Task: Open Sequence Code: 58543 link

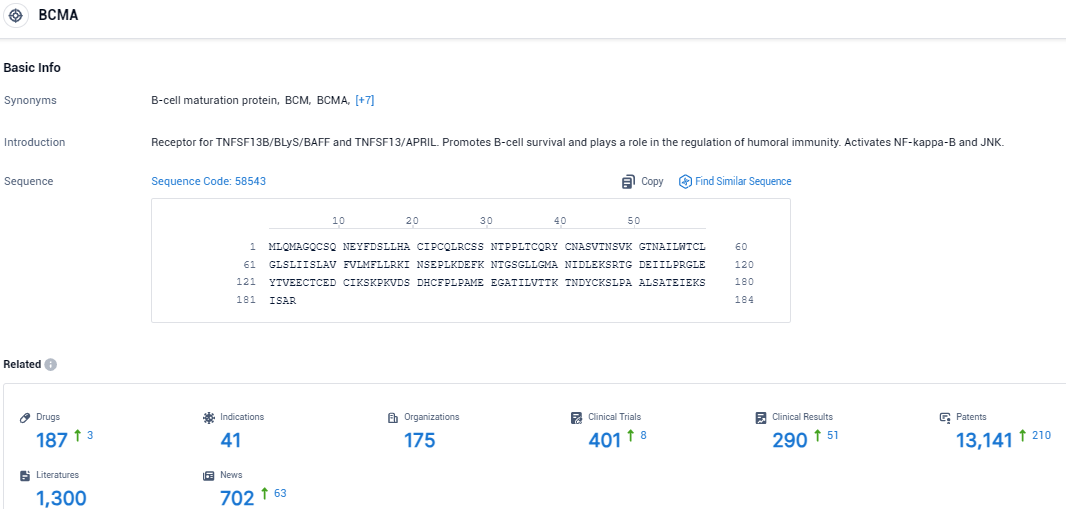Action: (x=208, y=181)
